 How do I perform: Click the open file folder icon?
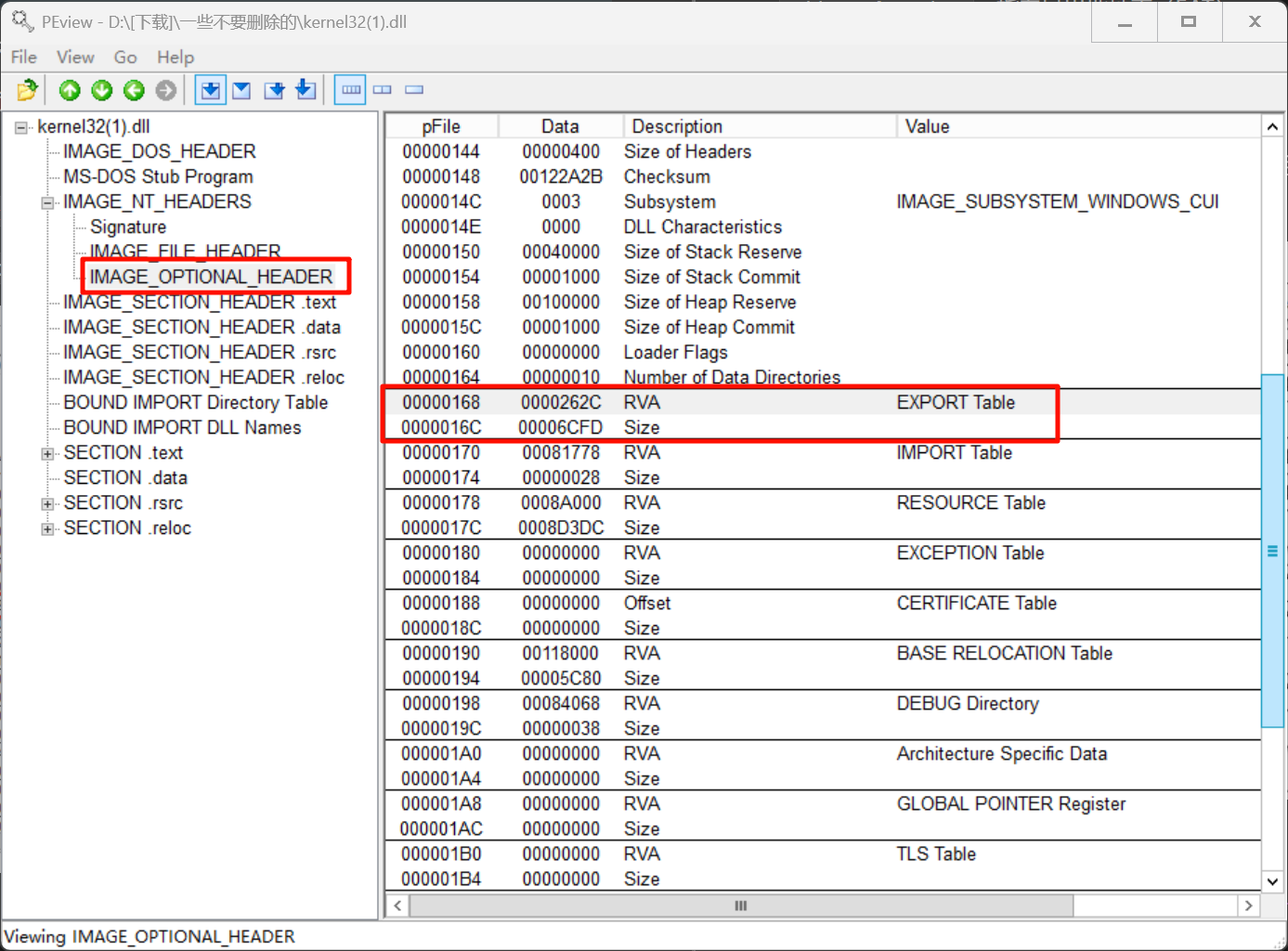click(x=27, y=90)
